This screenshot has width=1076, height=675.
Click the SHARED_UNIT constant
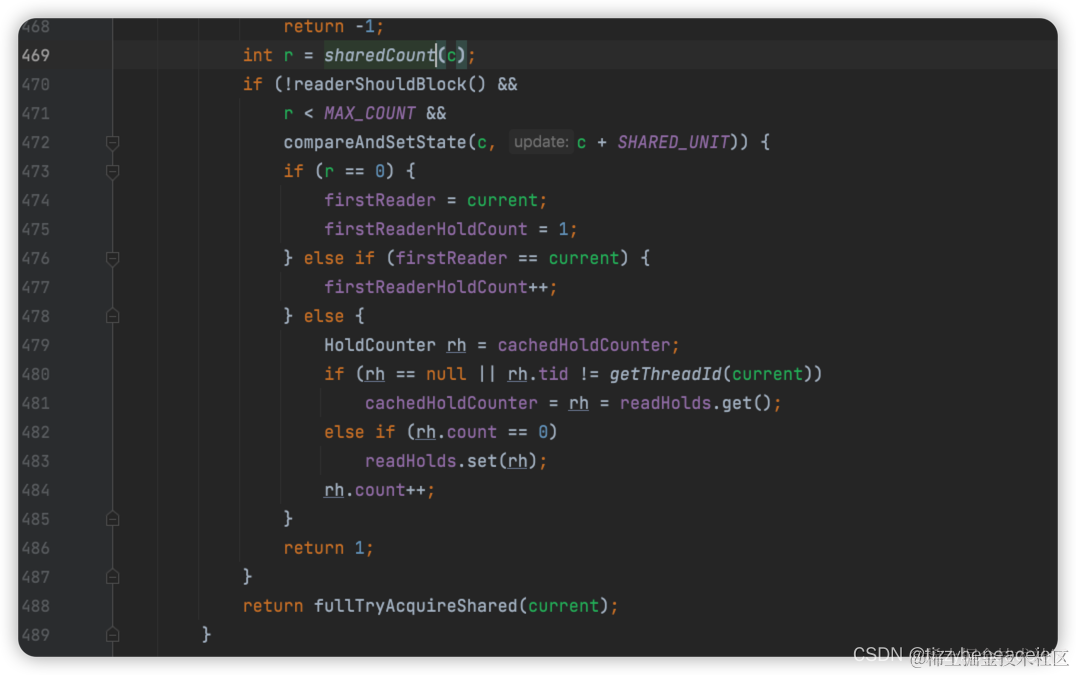pyautogui.click(x=673, y=143)
